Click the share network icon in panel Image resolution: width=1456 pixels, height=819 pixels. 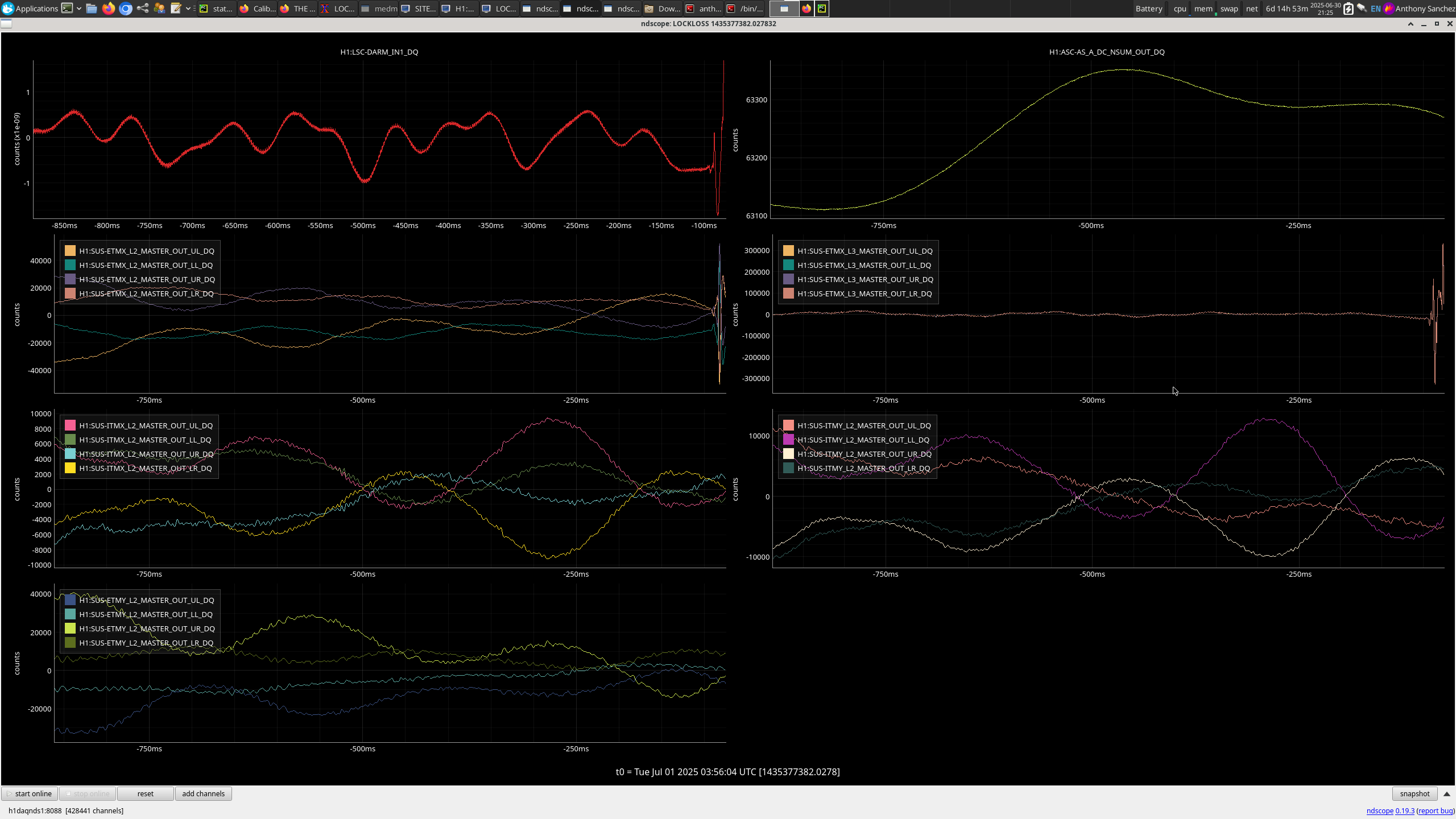point(143,9)
